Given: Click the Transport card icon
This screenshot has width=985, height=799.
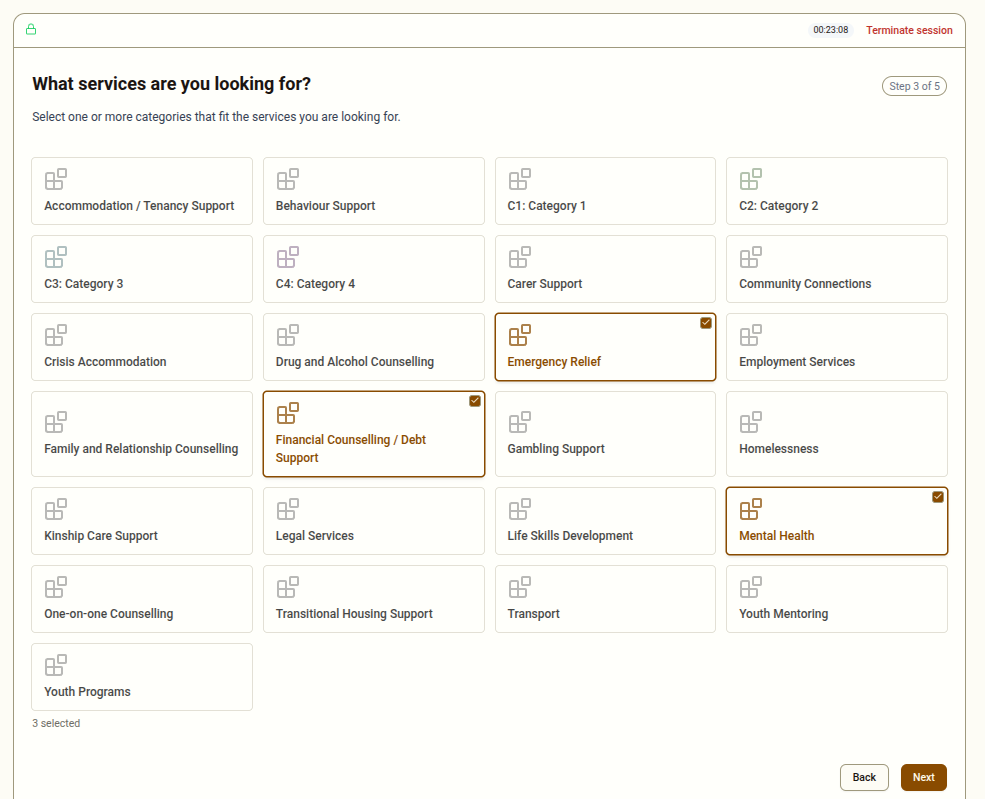Looking at the screenshot, I should pyautogui.click(x=519, y=586).
